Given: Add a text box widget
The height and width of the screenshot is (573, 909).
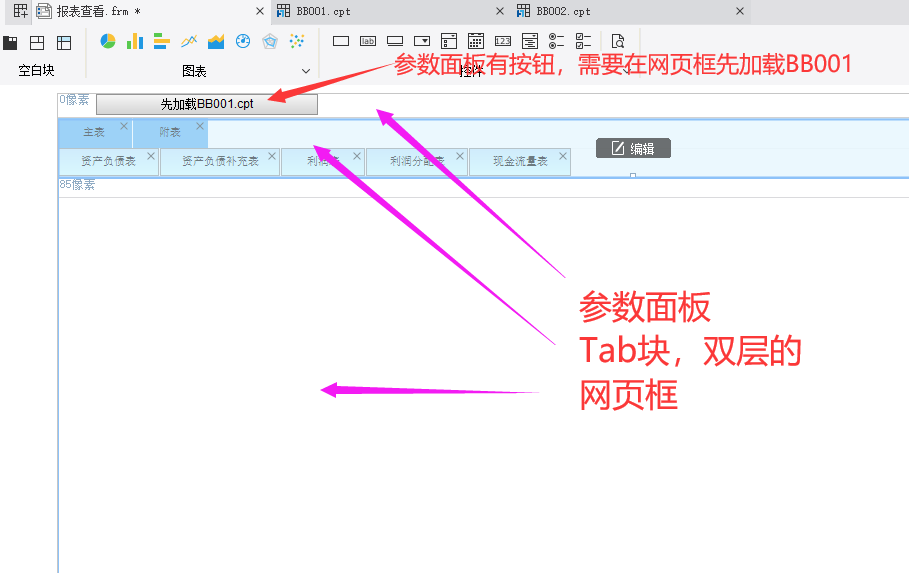Looking at the screenshot, I should (341, 41).
